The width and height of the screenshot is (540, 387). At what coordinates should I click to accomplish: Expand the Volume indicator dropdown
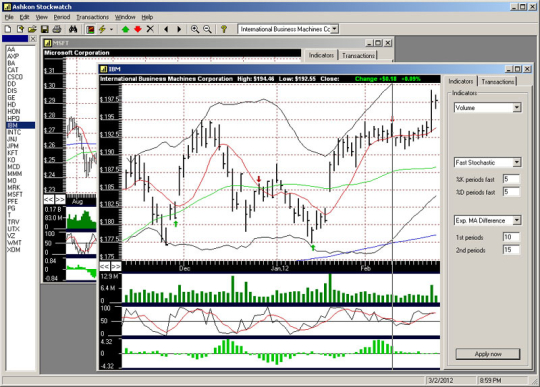tap(517, 107)
